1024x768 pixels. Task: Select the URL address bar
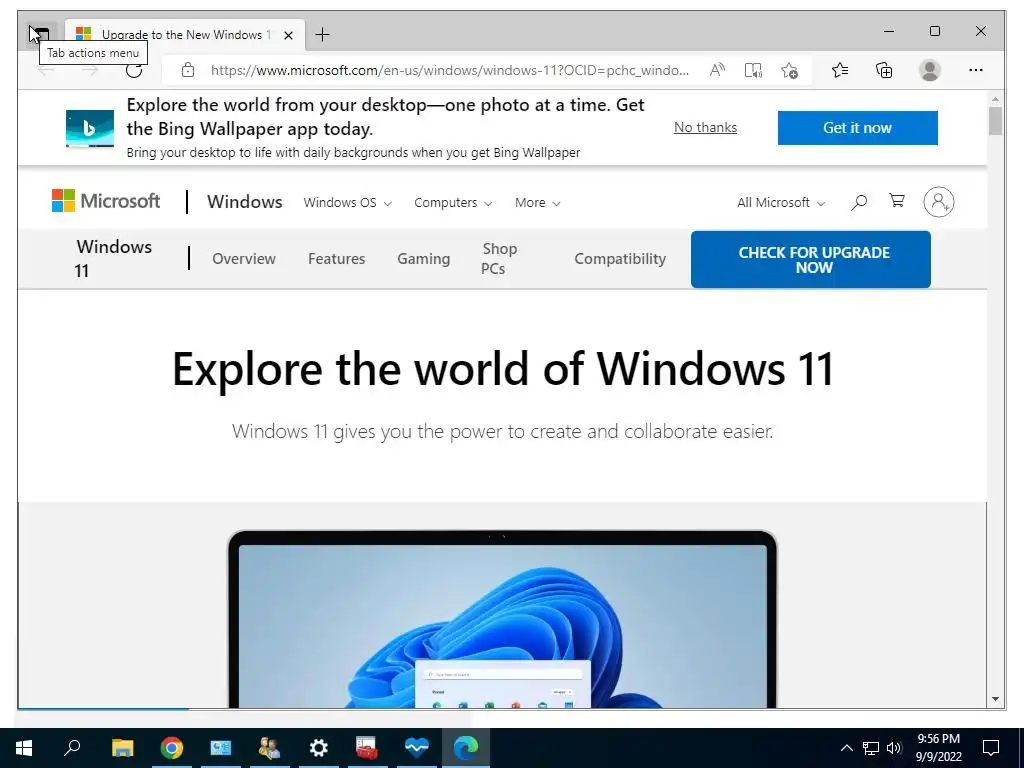point(449,70)
